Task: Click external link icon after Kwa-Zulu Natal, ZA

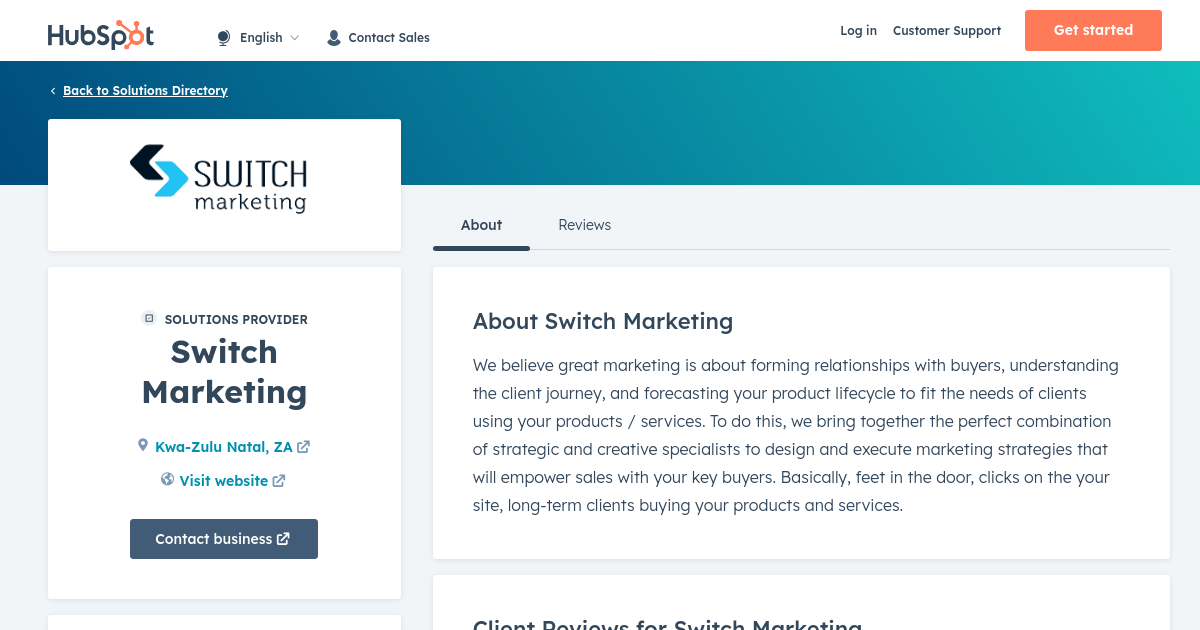Action: tap(303, 447)
